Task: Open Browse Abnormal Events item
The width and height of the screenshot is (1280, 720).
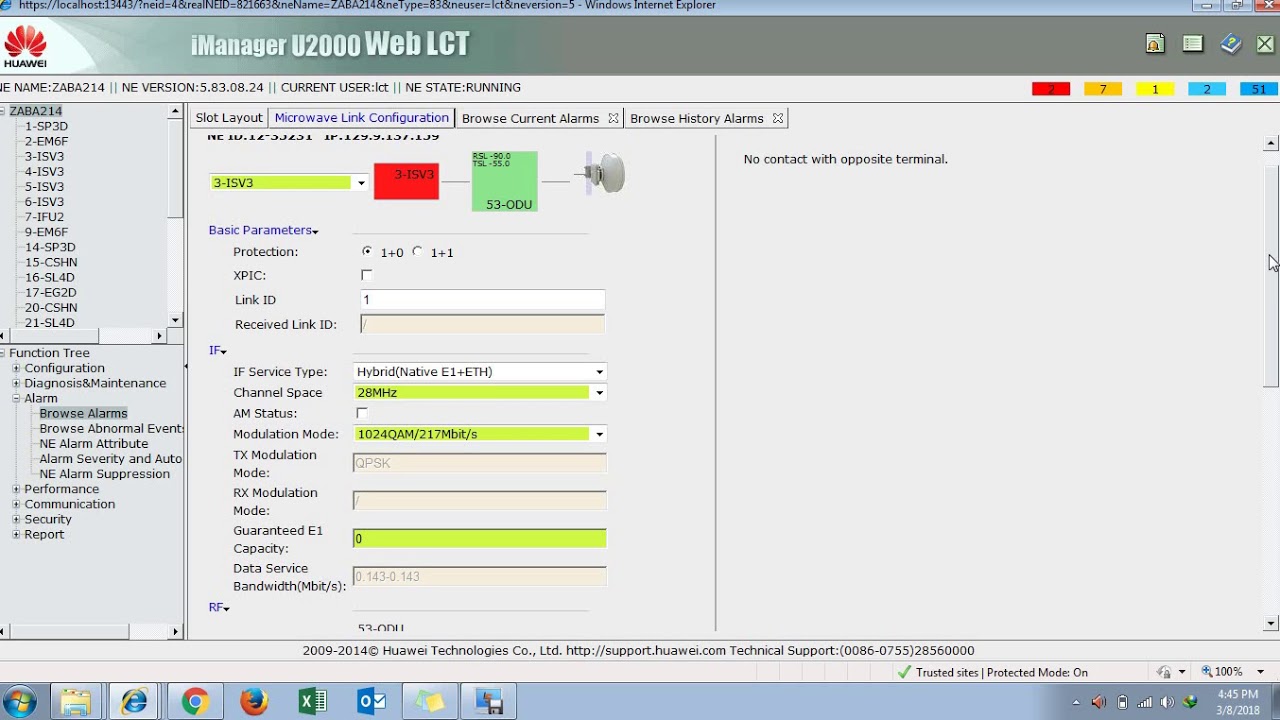Action: click(111, 428)
